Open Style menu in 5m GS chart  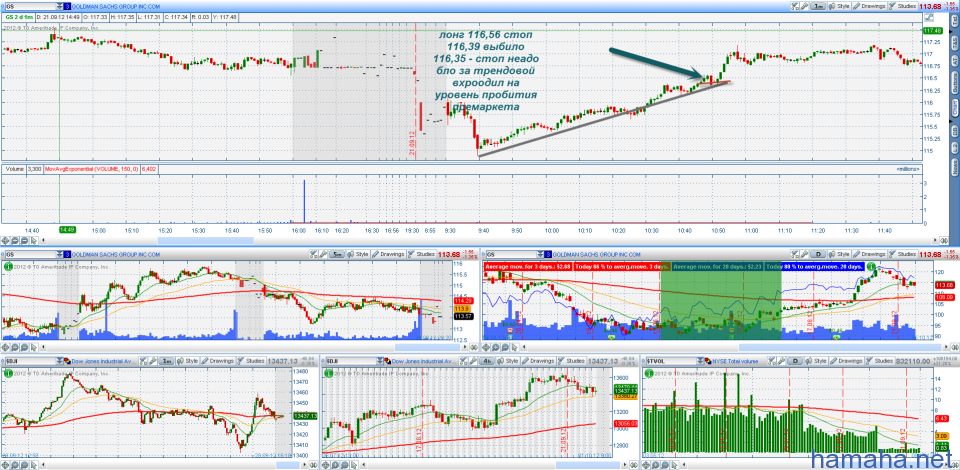pyautogui.click(x=358, y=253)
